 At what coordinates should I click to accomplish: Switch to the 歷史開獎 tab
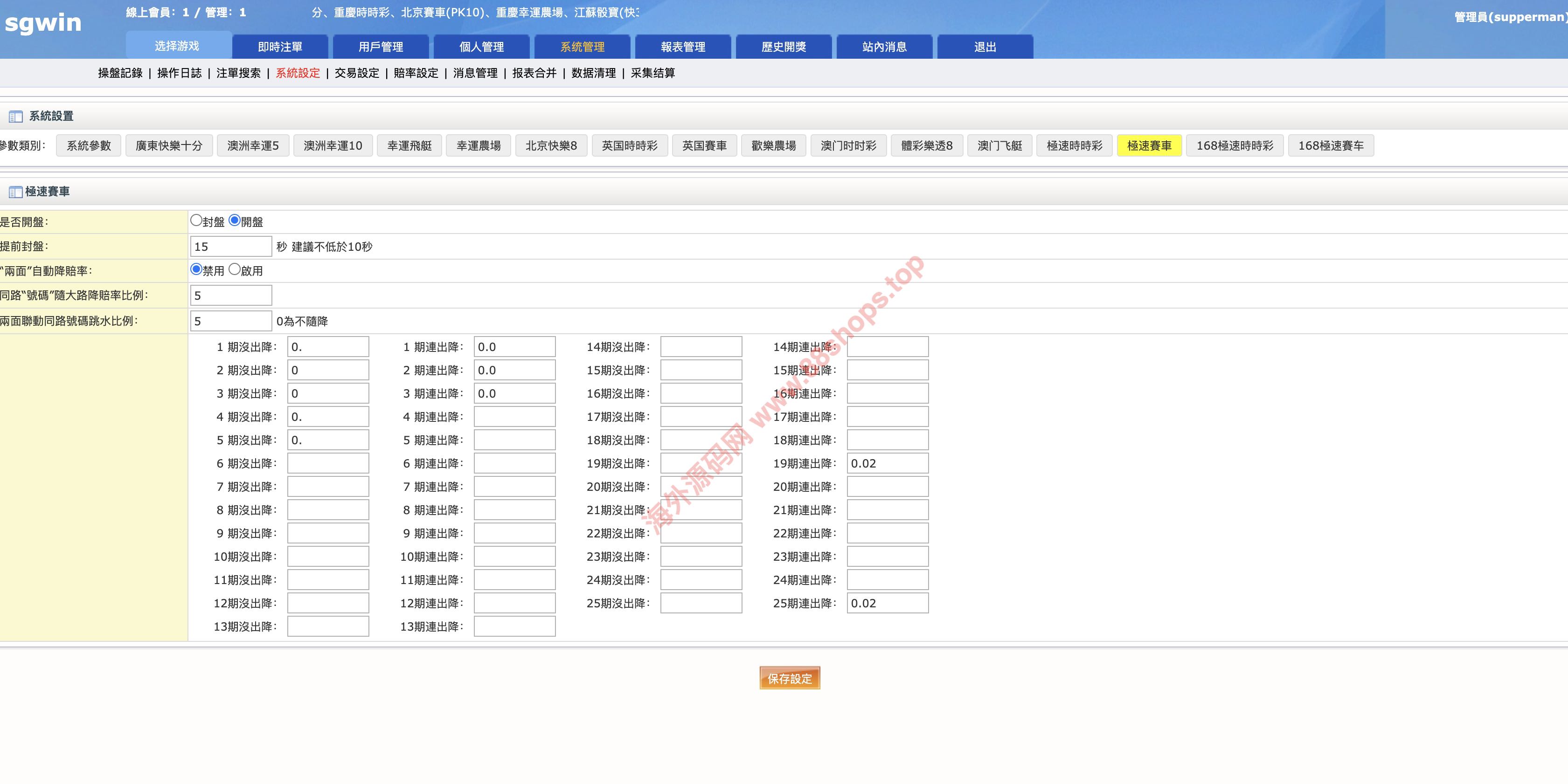coord(784,47)
